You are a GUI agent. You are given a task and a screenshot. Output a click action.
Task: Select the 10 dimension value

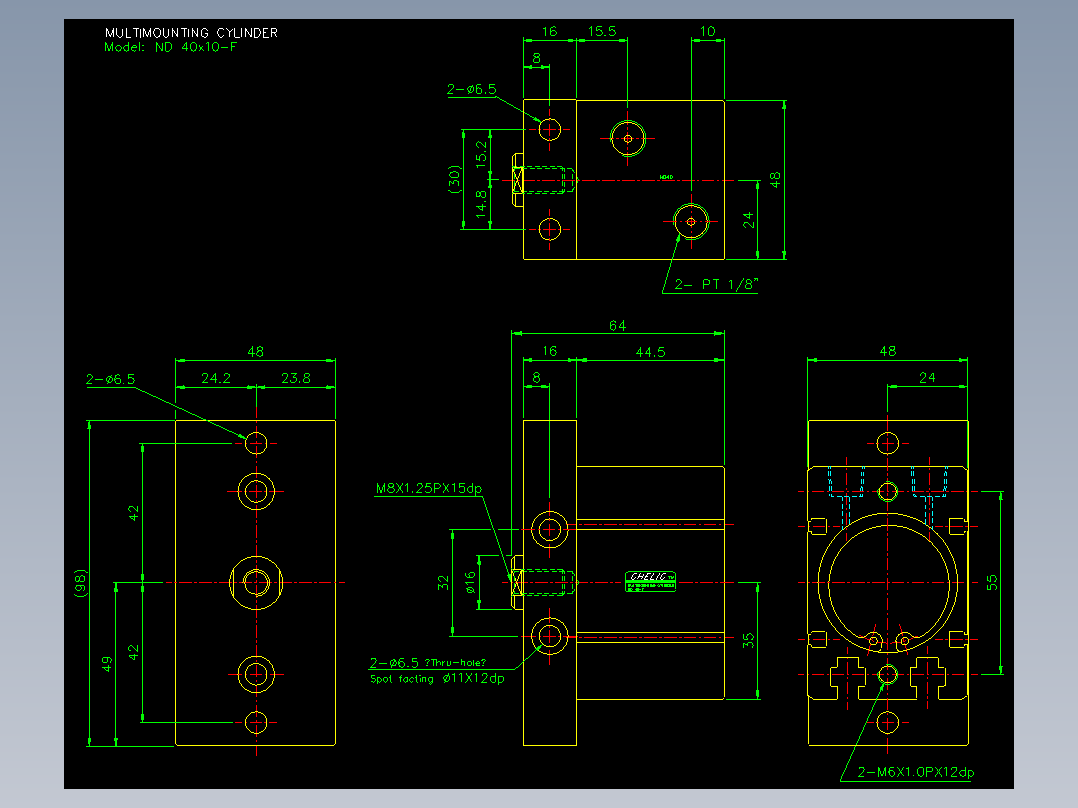[x=707, y=31]
